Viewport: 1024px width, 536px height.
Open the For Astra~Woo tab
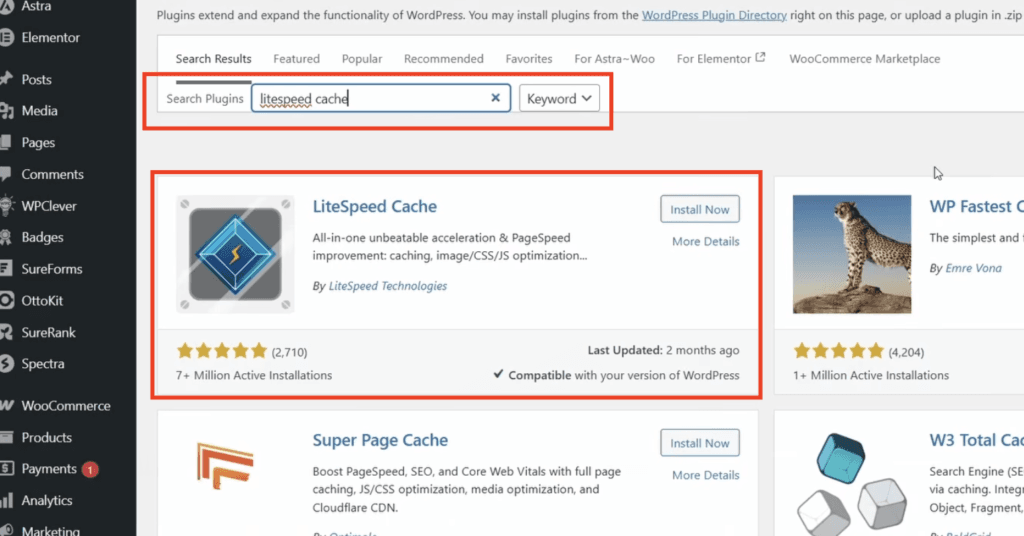[x=615, y=59]
